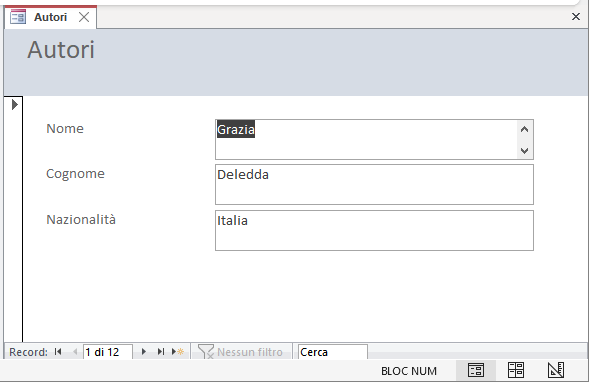Jump to last record button
This screenshot has height=383, width=589.
(161, 352)
